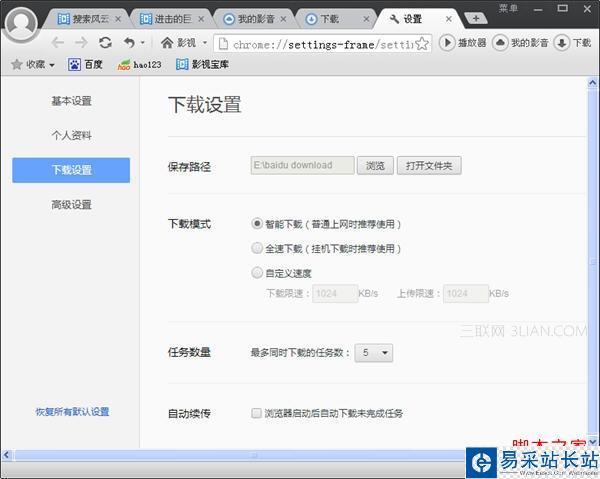Open the hao123 bookmark
600x479 pixels.
click(x=139, y=65)
